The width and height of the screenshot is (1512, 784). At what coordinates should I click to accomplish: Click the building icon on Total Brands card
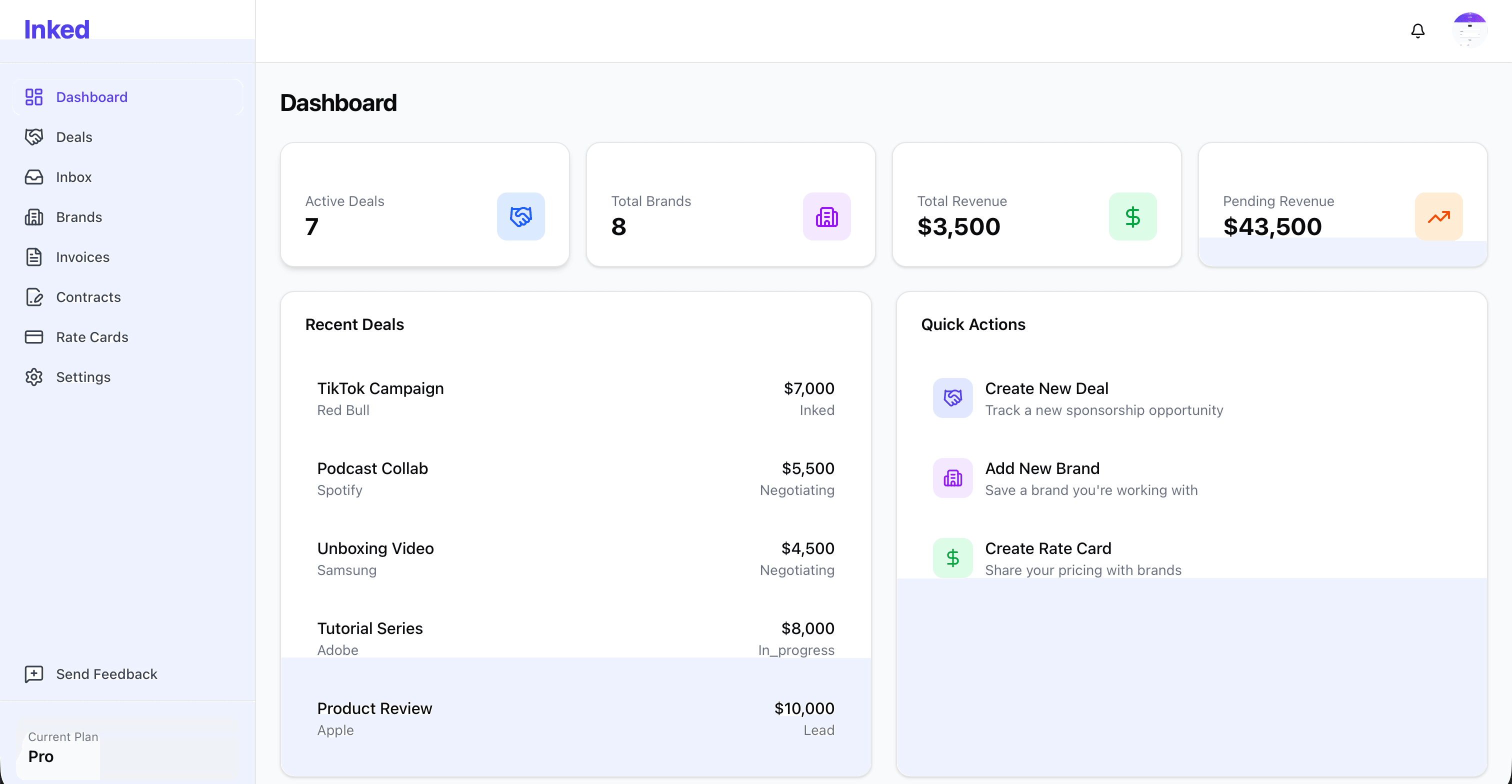827,216
